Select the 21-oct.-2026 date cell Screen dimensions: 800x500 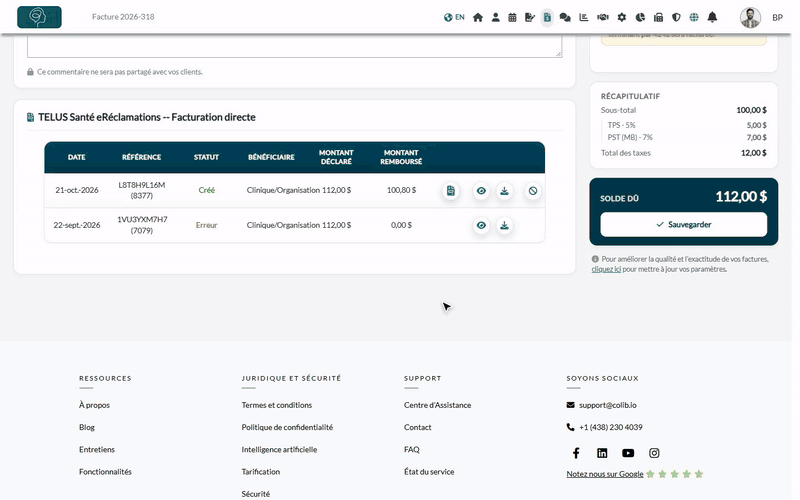click(x=77, y=190)
